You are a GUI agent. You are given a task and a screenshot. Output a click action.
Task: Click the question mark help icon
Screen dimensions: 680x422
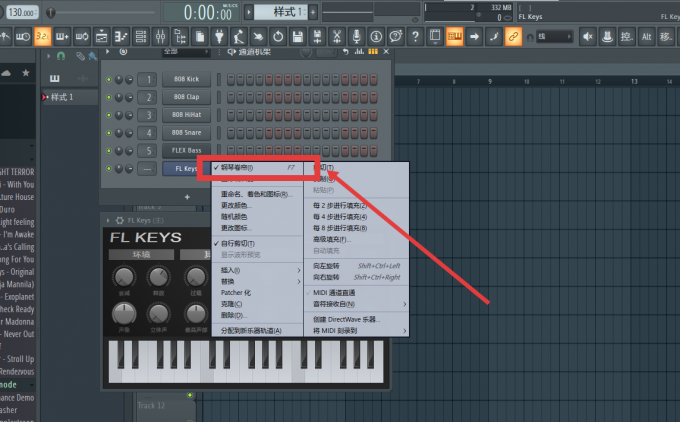pos(415,37)
